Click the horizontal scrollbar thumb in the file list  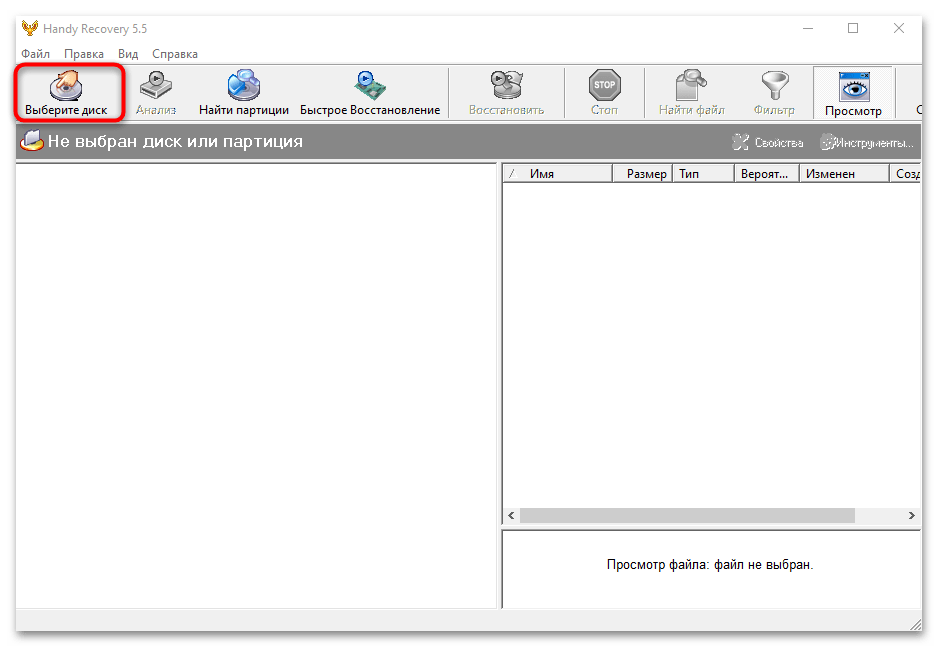(687, 515)
